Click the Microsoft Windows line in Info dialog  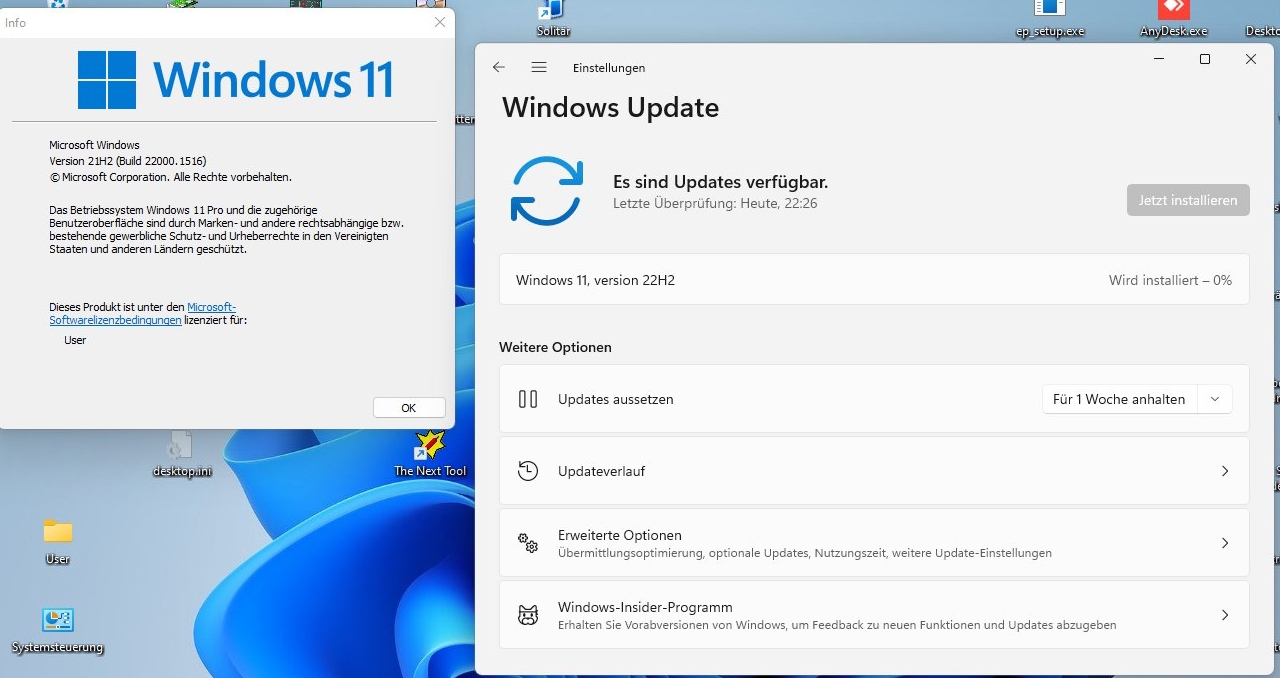[x=94, y=145]
